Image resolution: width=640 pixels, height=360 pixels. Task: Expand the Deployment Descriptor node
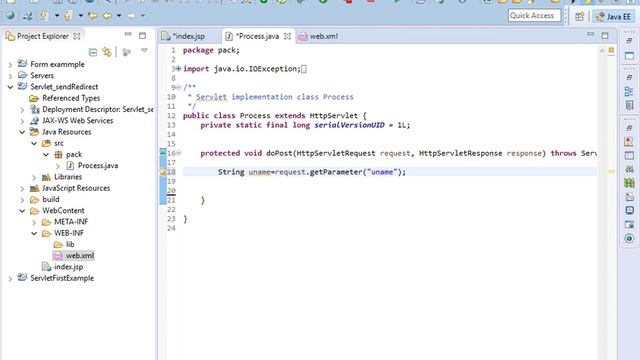tap(22, 109)
